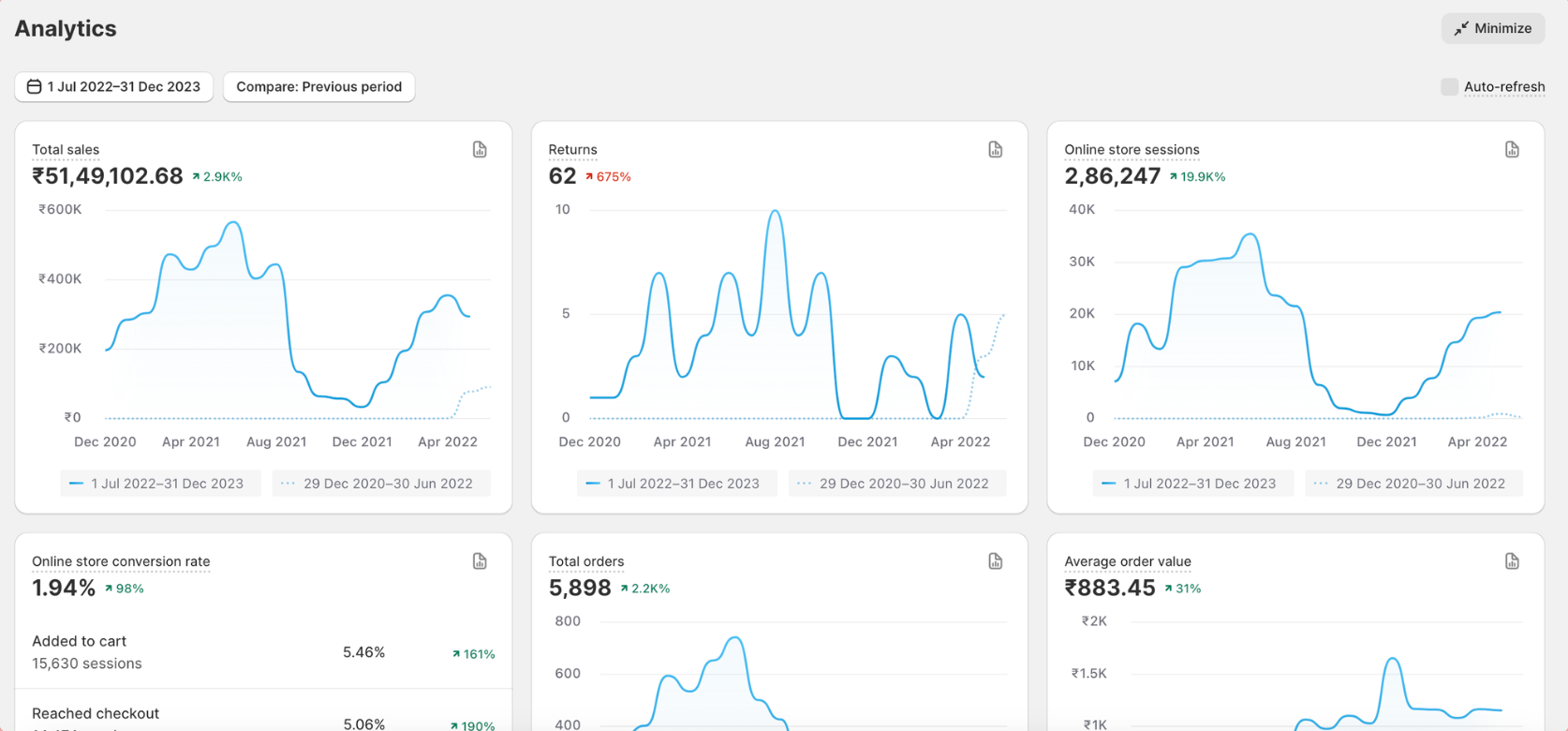Enable the Auto-refresh checkbox
Screen dimensions: 1568x731
click(x=1449, y=87)
